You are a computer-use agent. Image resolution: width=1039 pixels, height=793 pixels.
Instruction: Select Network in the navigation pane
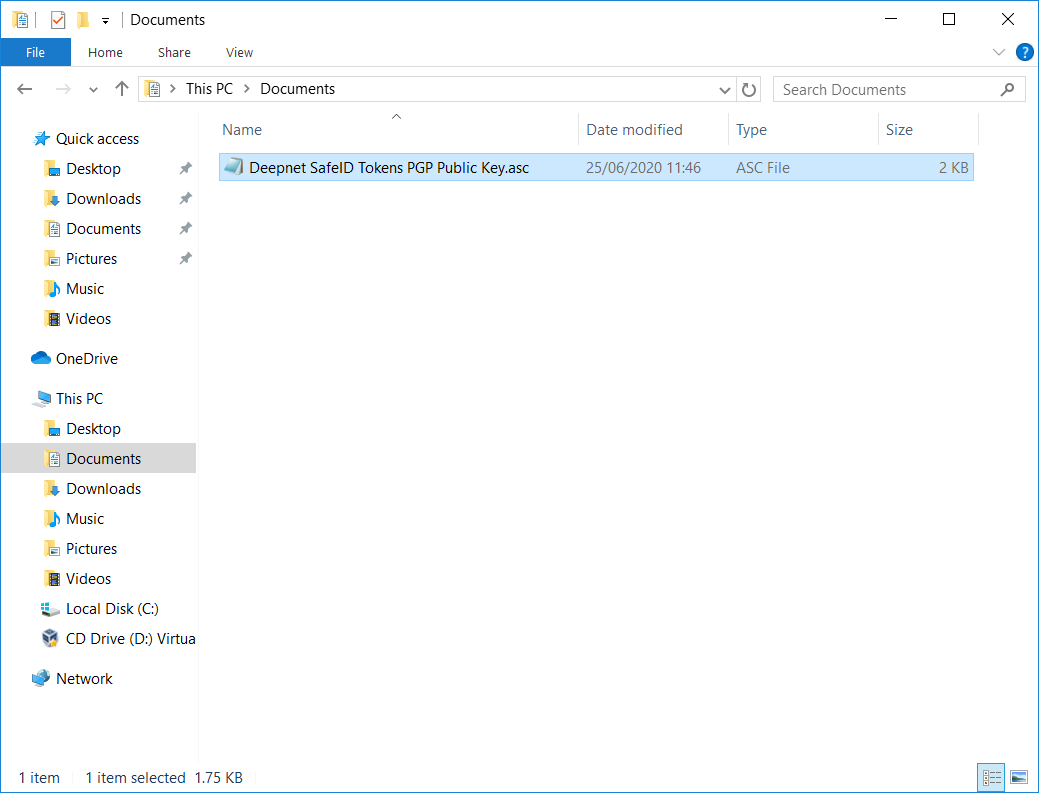pyautogui.click(x=84, y=678)
